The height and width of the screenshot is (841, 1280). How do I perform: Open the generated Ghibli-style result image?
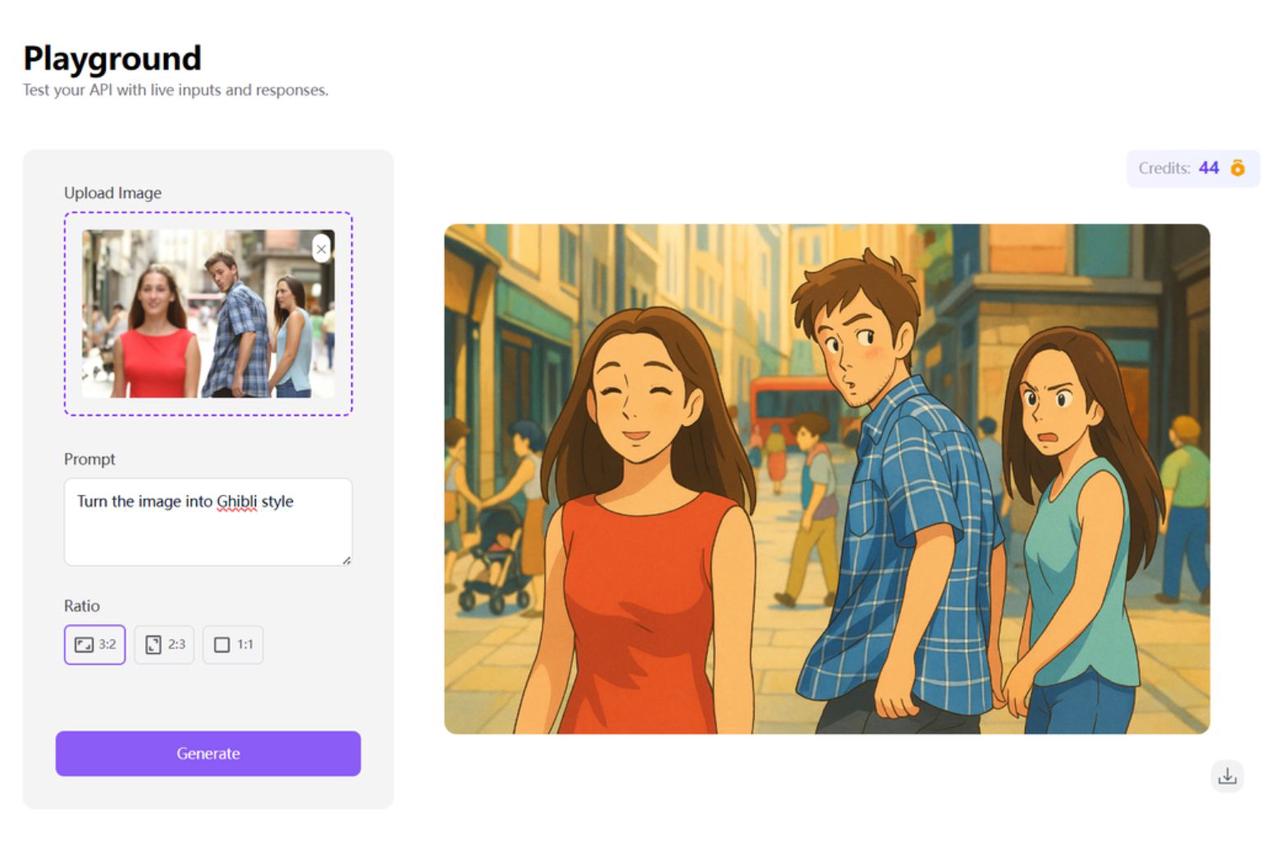click(x=826, y=478)
